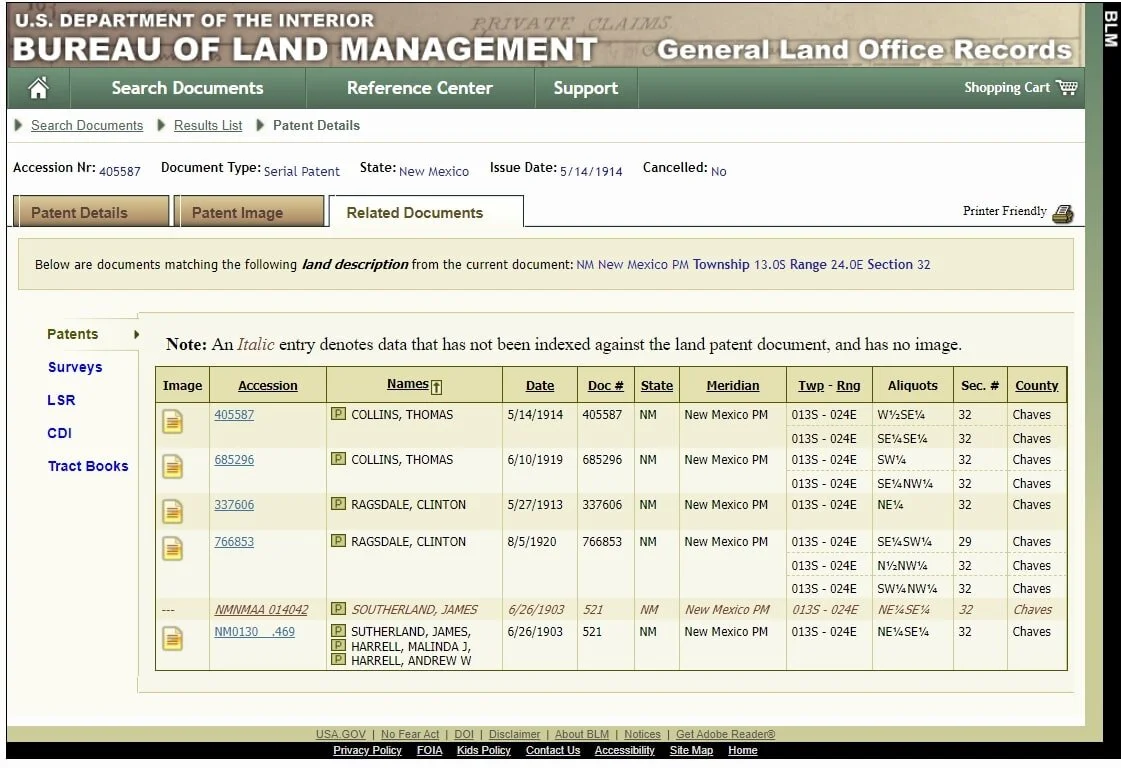1121x768 pixels.
Task: Open the About BLM footer link
Action: coord(582,734)
